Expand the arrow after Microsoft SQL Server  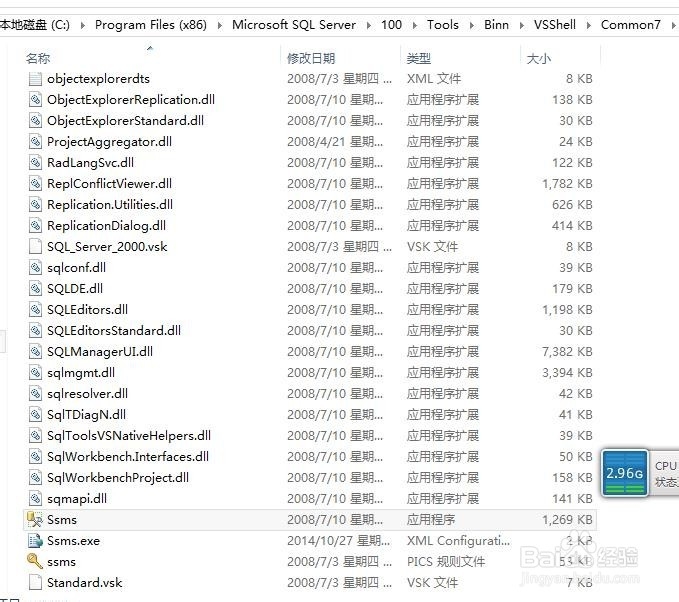(369, 26)
